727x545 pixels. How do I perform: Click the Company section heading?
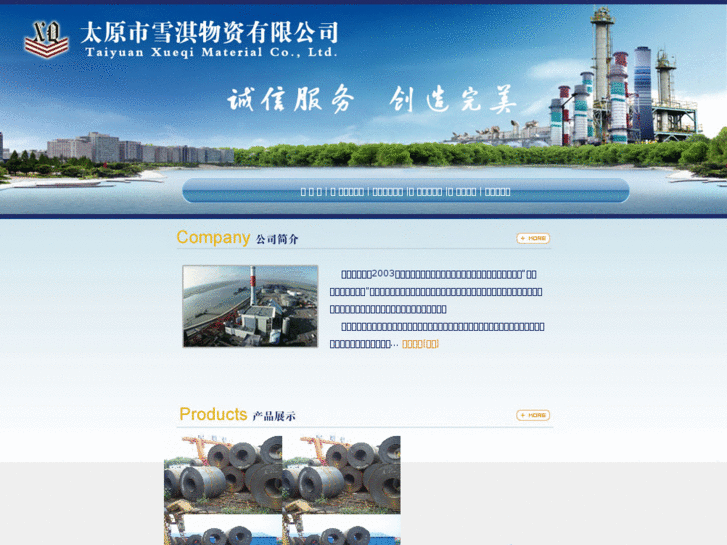coord(237,238)
